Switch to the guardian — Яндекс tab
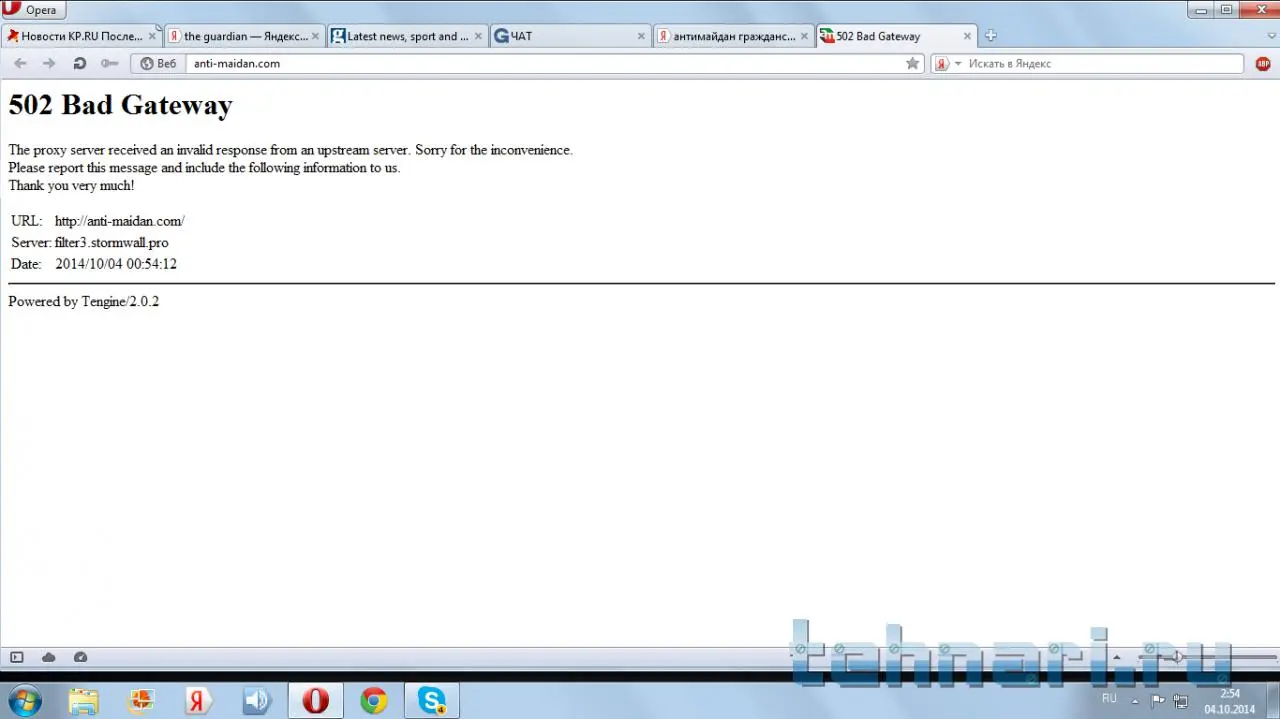 pyautogui.click(x=244, y=36)
